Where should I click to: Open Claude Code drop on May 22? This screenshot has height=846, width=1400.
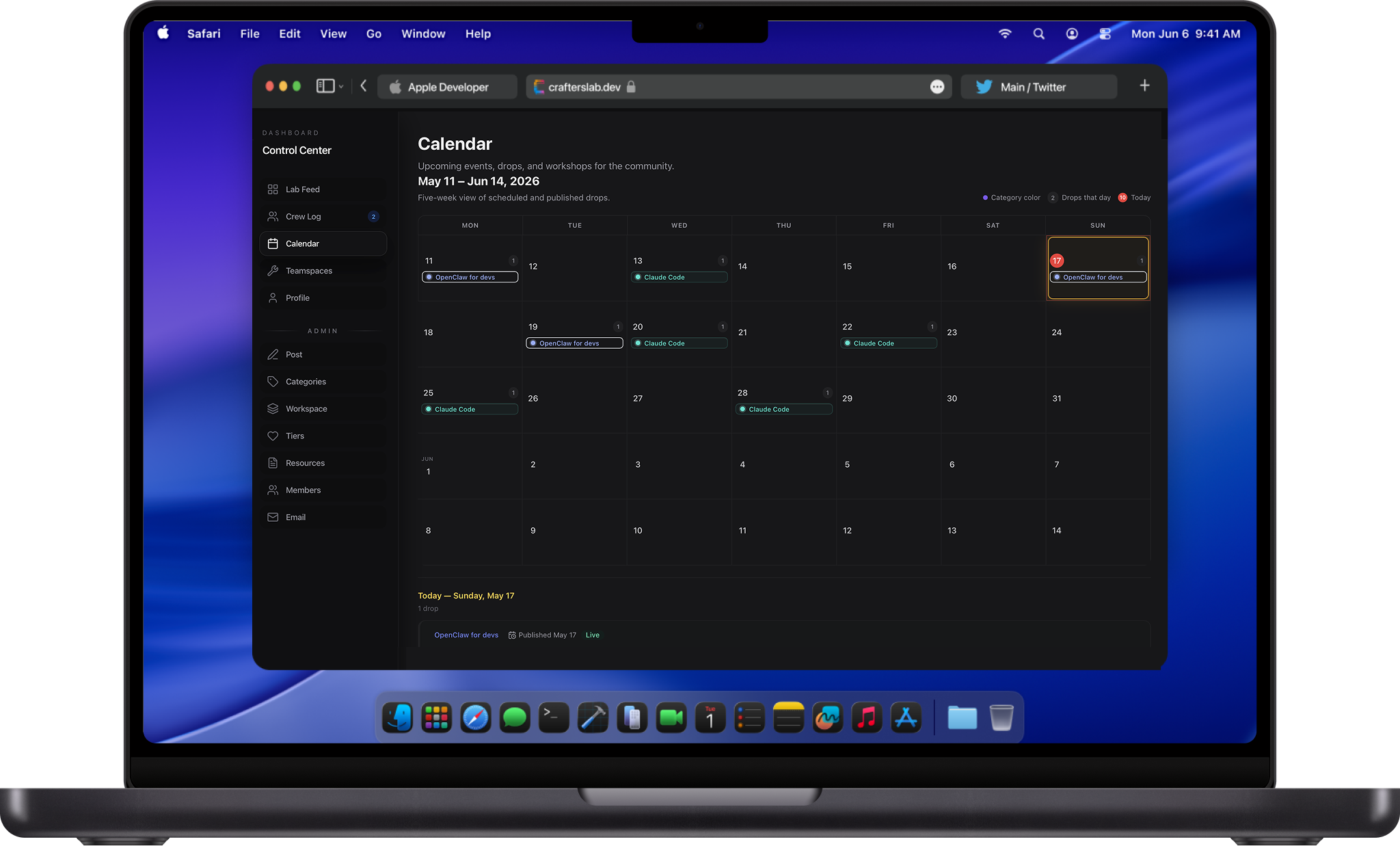(889, 343)
